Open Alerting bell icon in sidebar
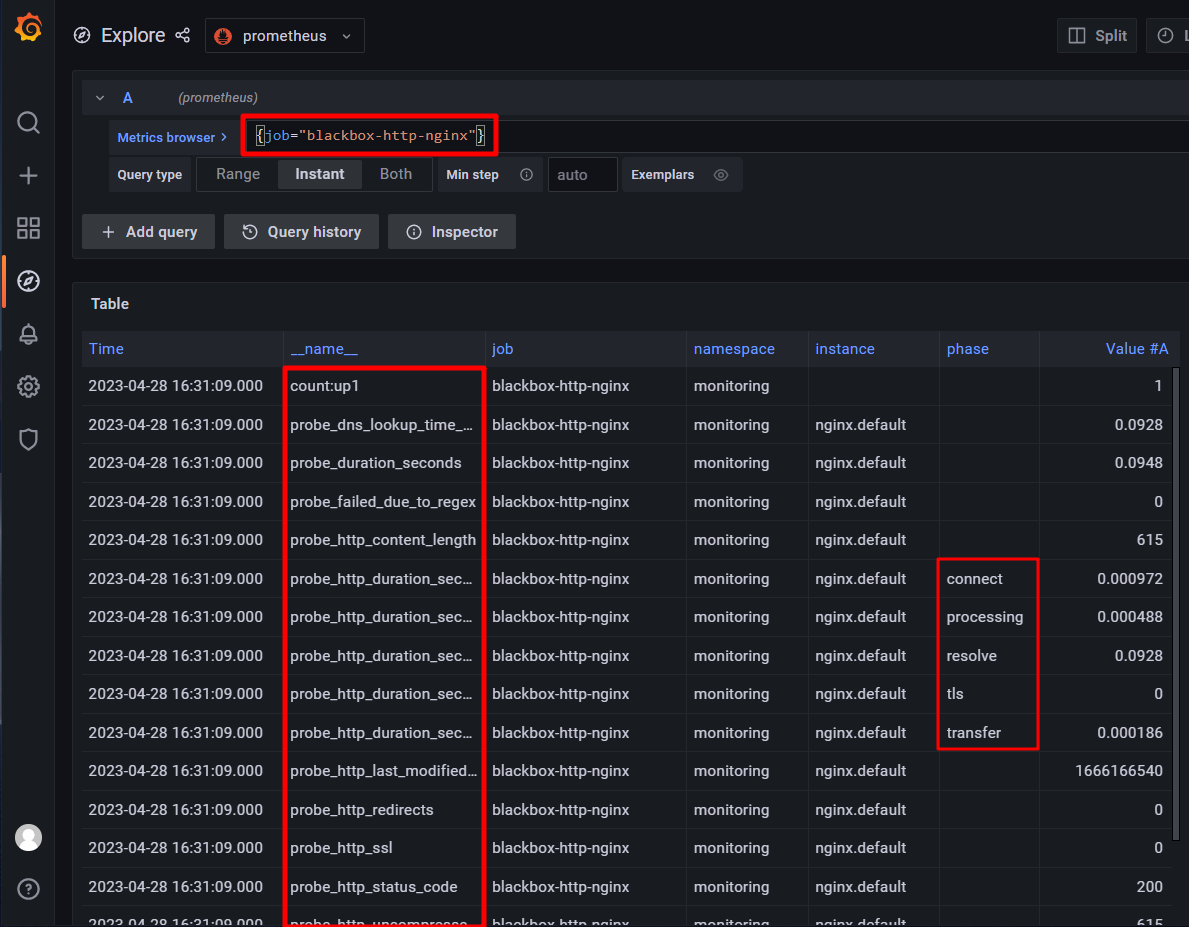Viewport: 1189px width, 927px height. (x=28, y=334)
